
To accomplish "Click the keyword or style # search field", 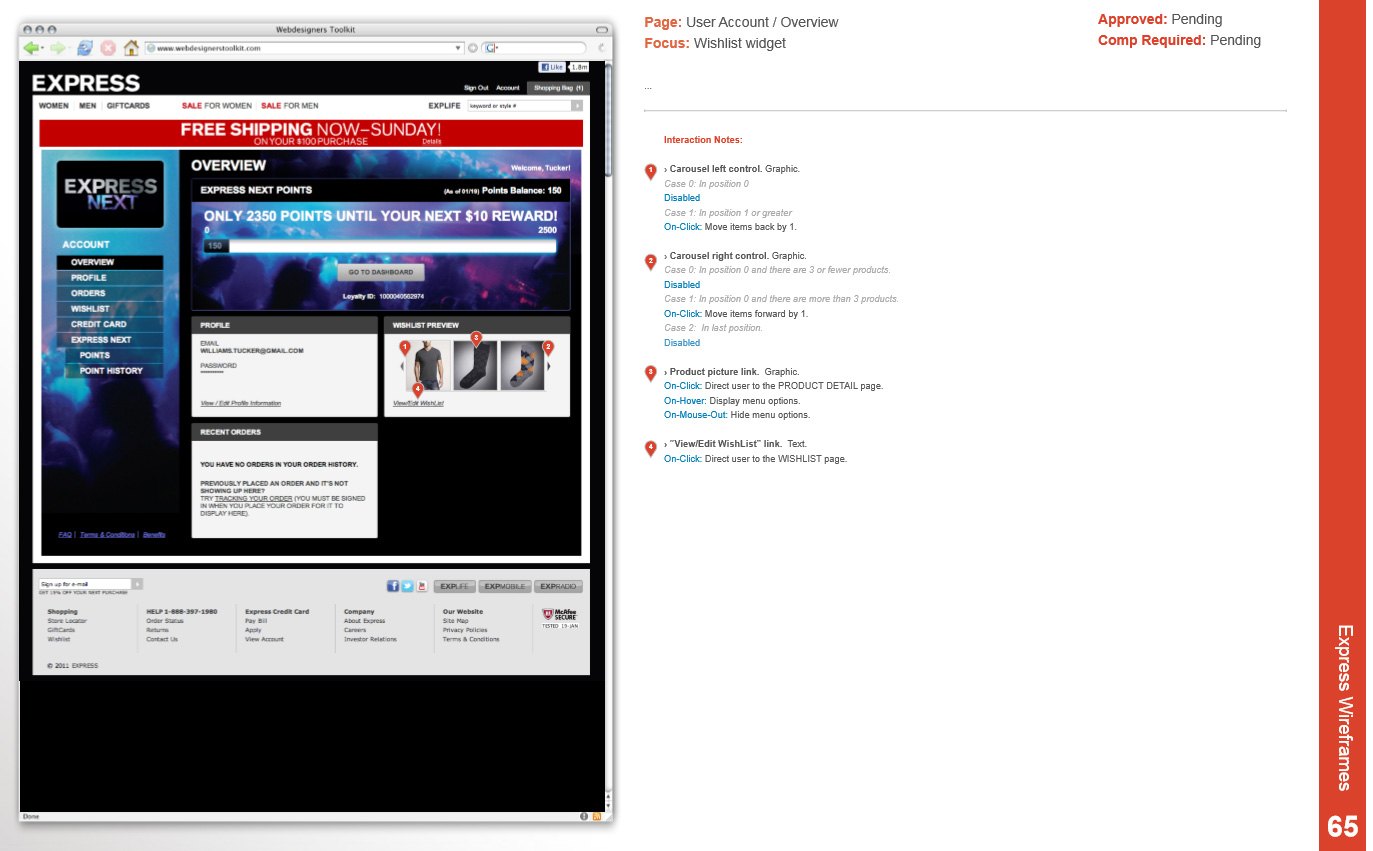I will [519, 105].
